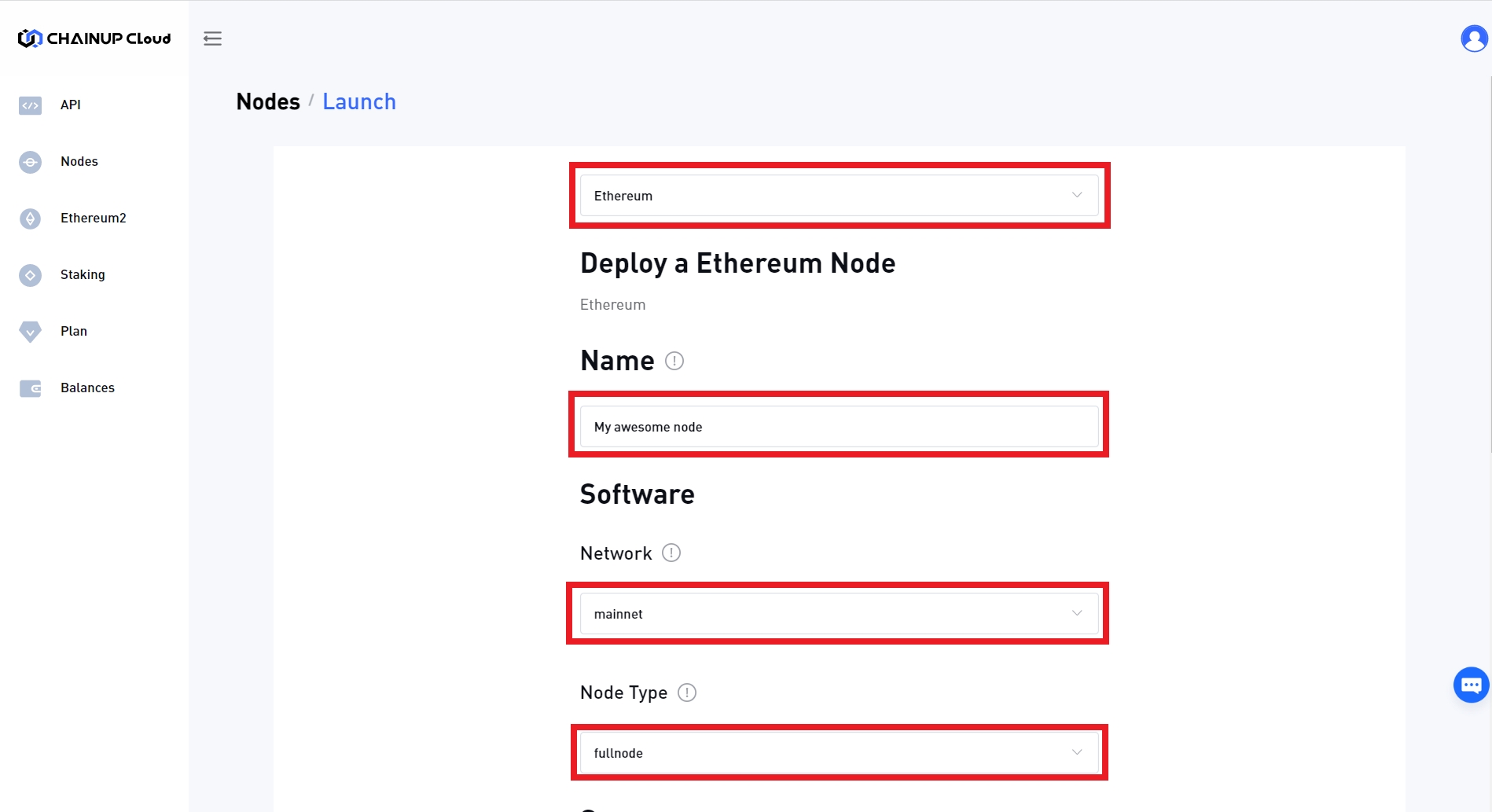This screenshot has width=1492, height=812.
Task: Click the node Name input field
Action: coord(839,427)
